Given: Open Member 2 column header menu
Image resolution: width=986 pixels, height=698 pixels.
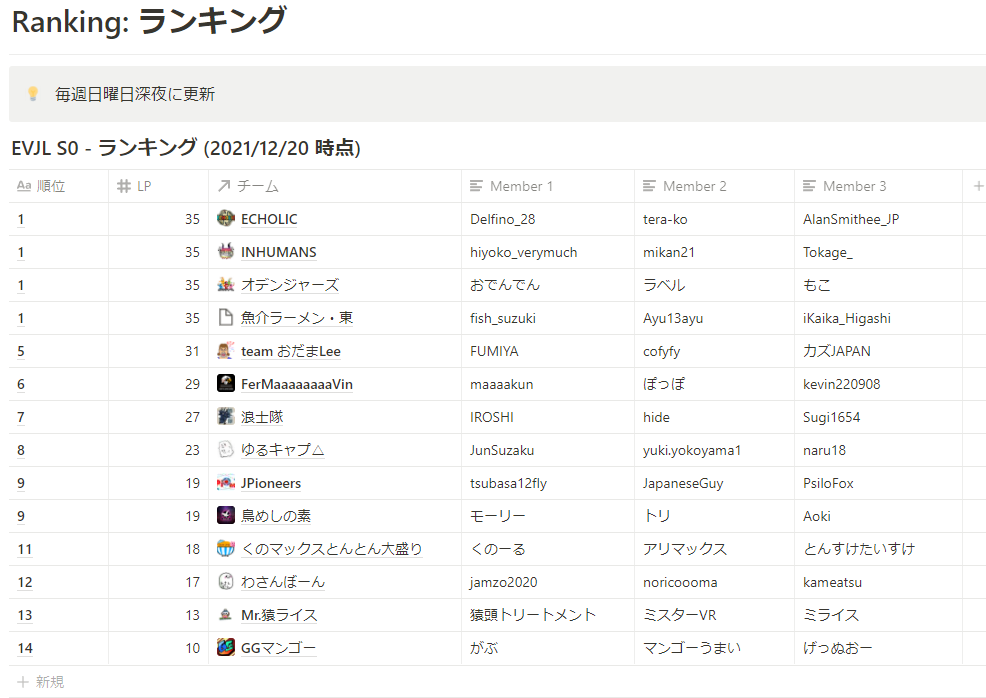Looking at the screenshot, I should pyautogui.click(x=714, y=186).
